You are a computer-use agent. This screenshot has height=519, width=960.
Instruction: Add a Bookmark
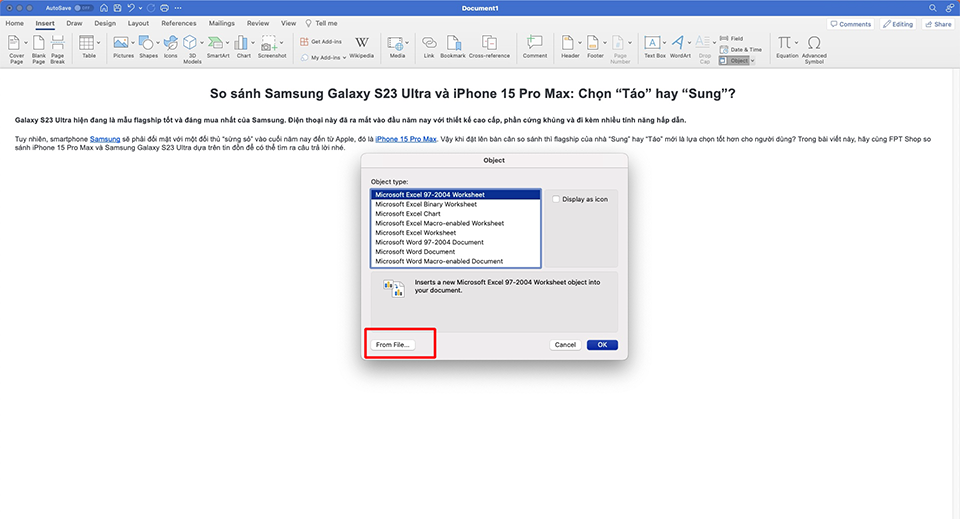pyautogui.click(x=453, y=47)
